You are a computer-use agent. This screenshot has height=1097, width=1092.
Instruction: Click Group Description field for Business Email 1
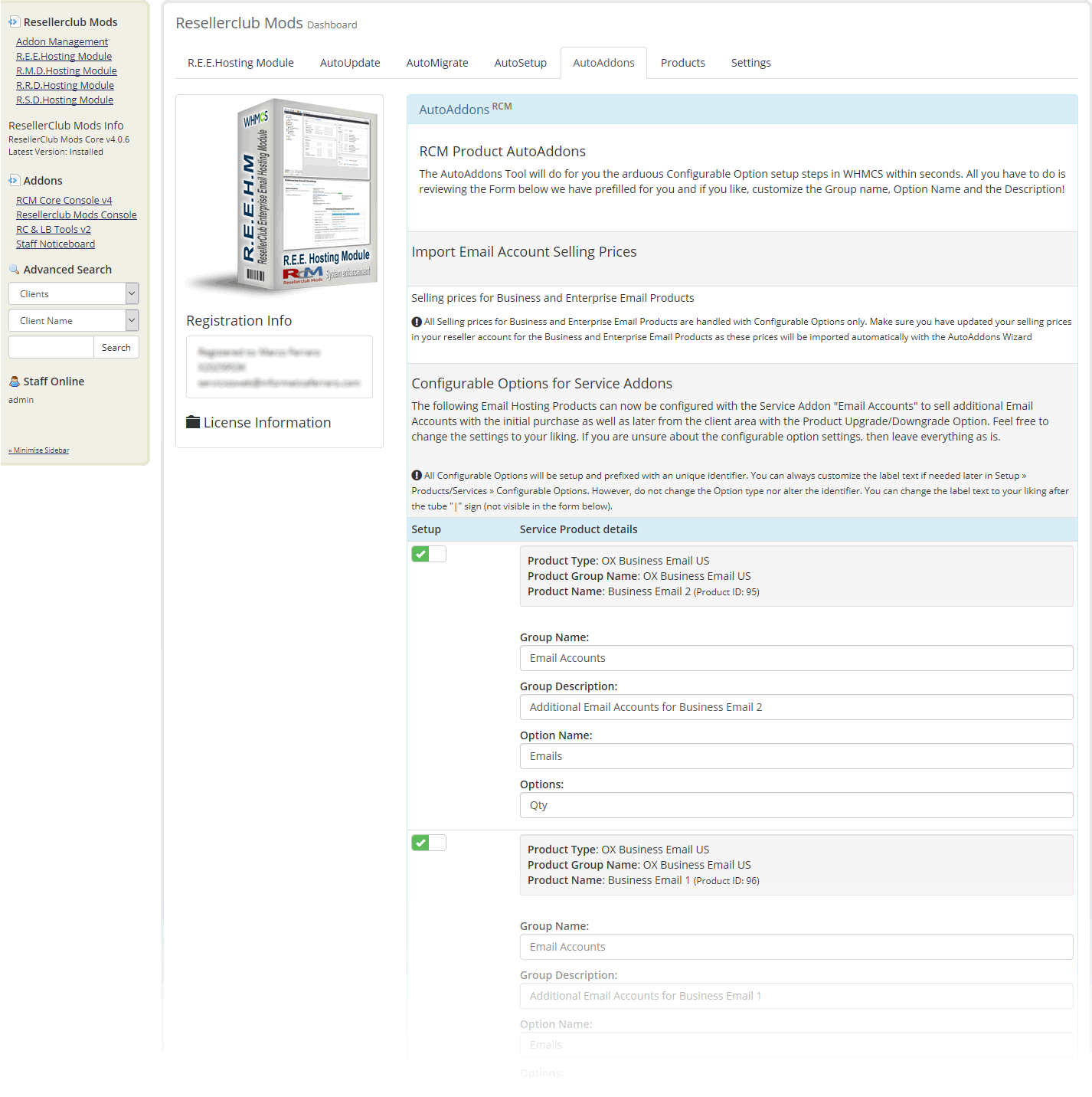pos(796,996)
